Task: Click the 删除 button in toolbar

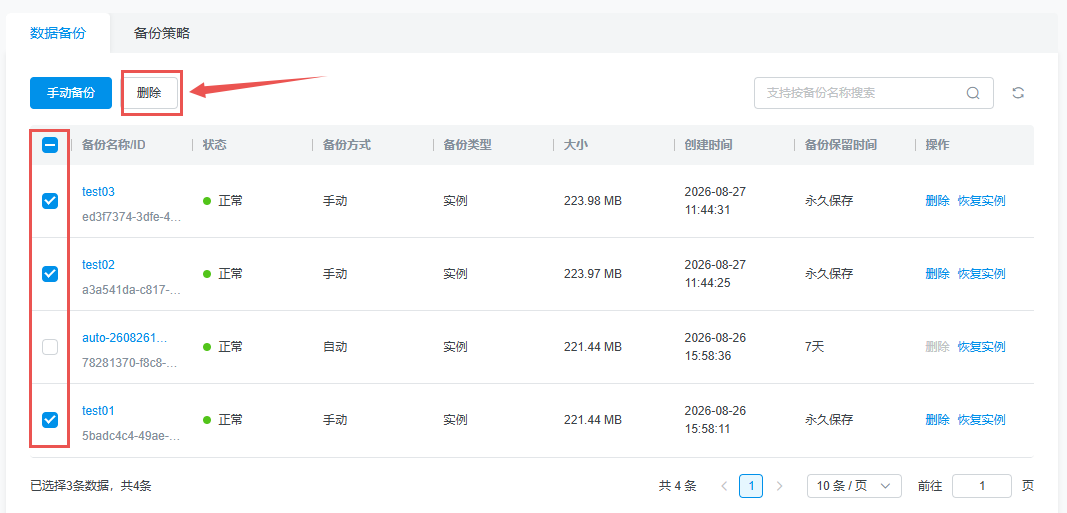Action: 149,93
